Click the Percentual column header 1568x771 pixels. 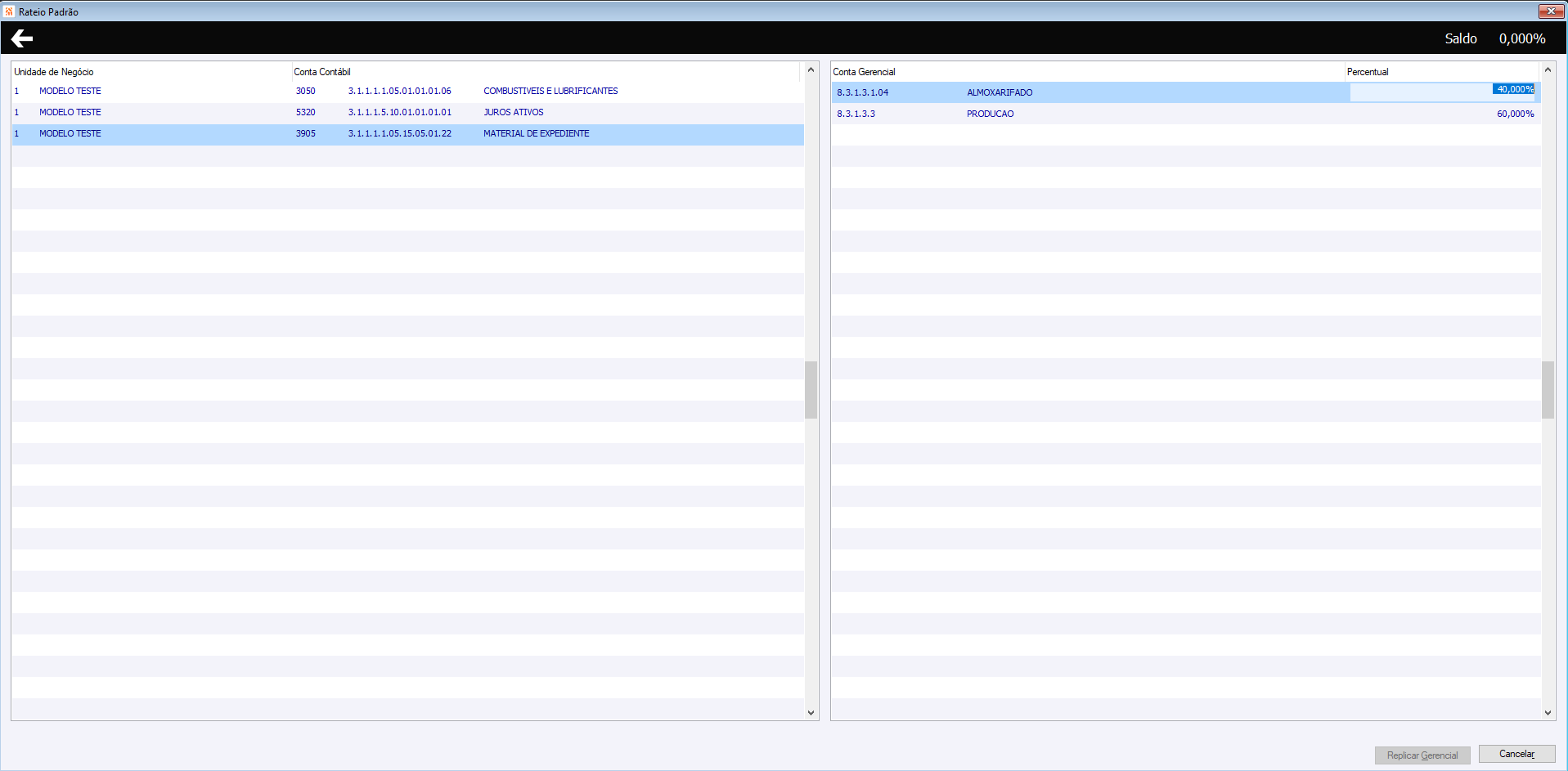click(1368, 72)
